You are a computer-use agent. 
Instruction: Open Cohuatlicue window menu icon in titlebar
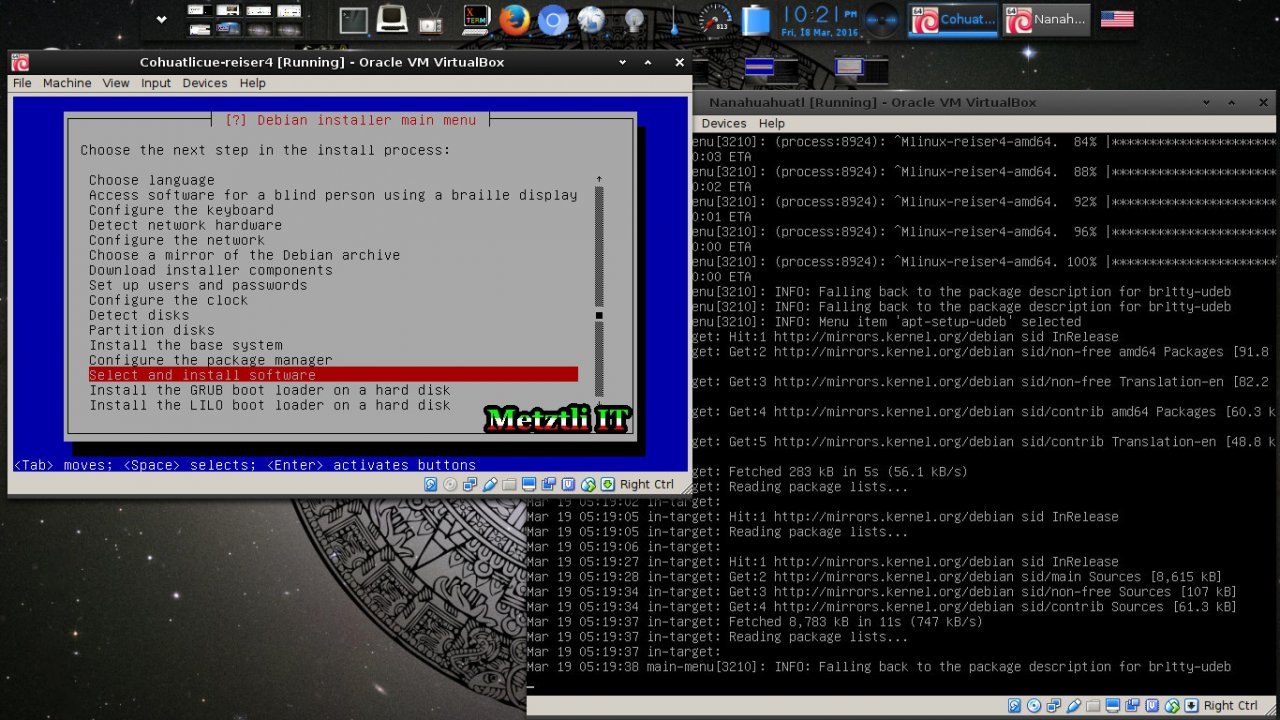(20, 62)
